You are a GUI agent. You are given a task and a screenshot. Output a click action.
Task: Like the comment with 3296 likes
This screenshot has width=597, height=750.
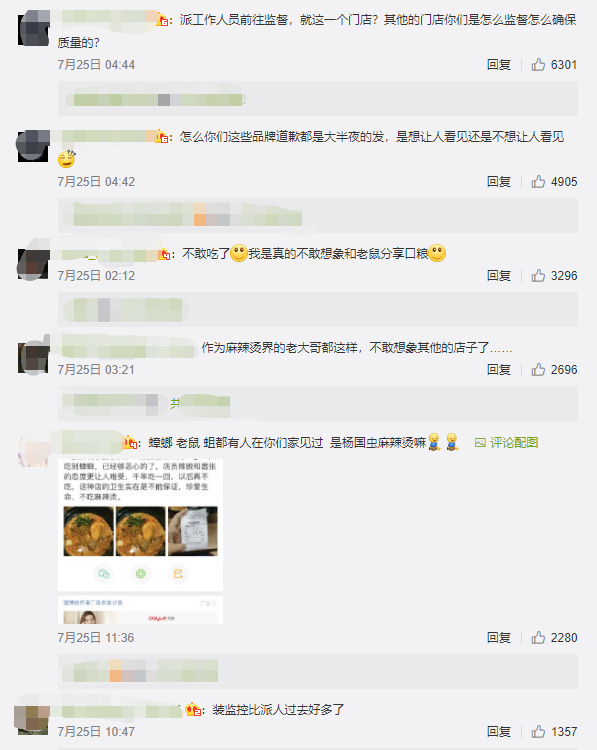pyautogui.click(x=538, y=276)
